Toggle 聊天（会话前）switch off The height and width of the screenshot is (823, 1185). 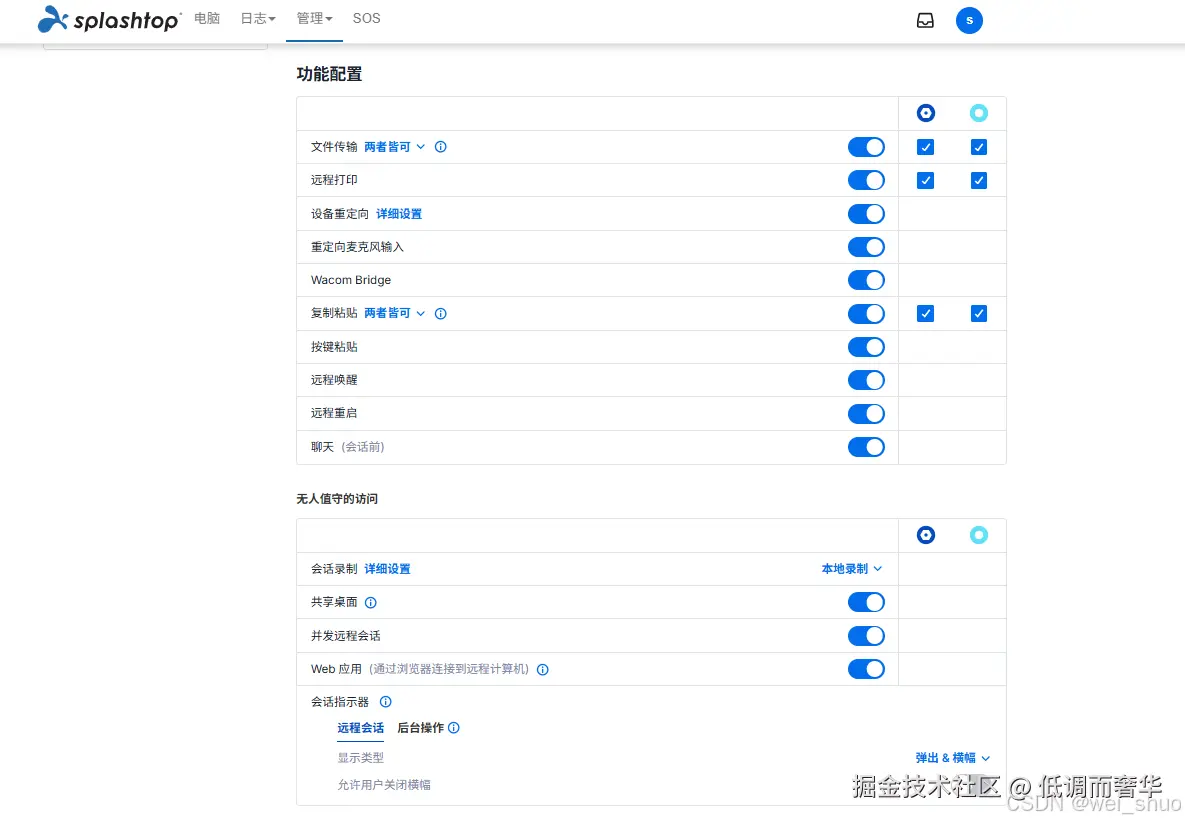coord(866,447)
